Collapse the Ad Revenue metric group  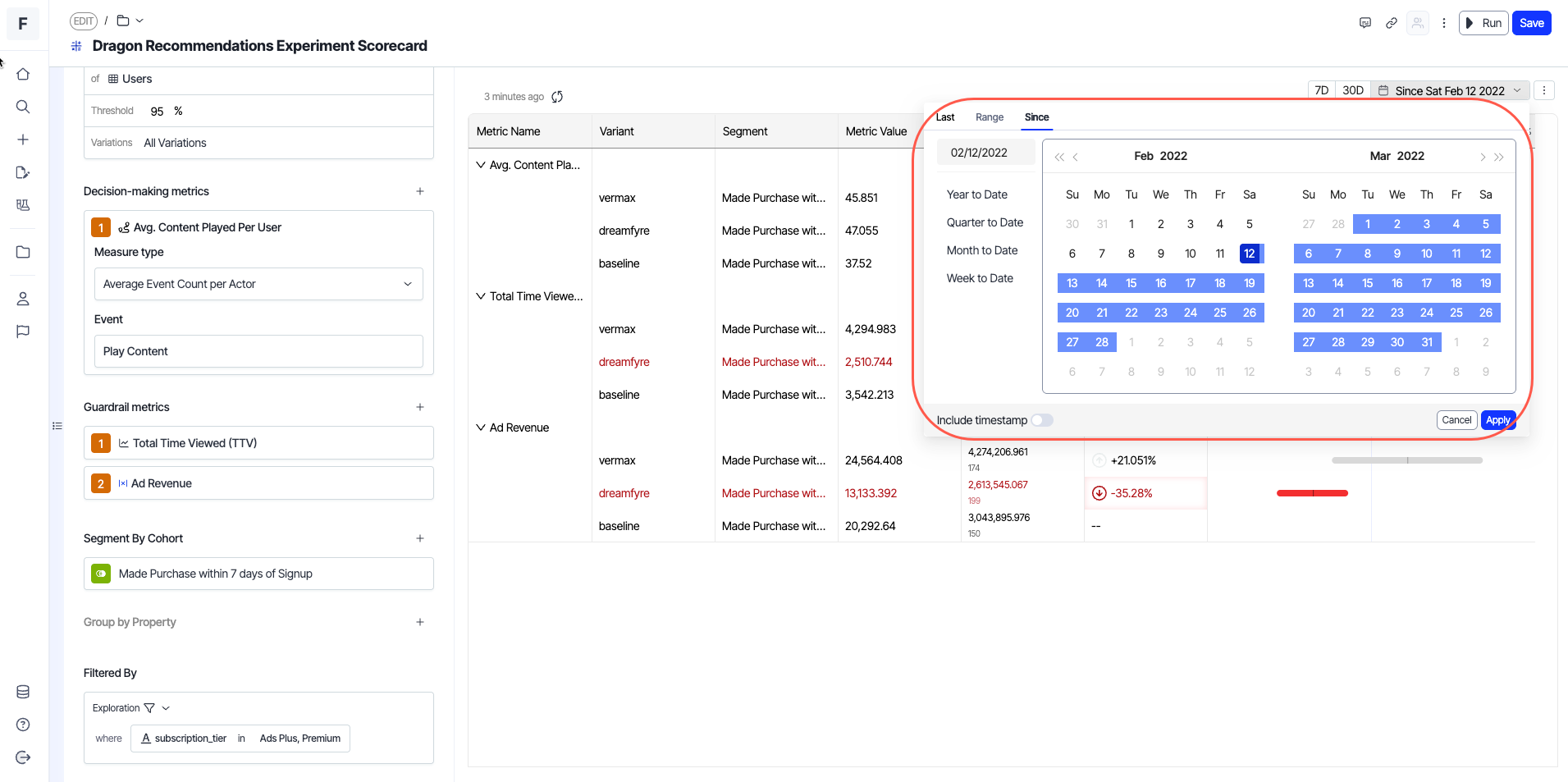(481, 428)
